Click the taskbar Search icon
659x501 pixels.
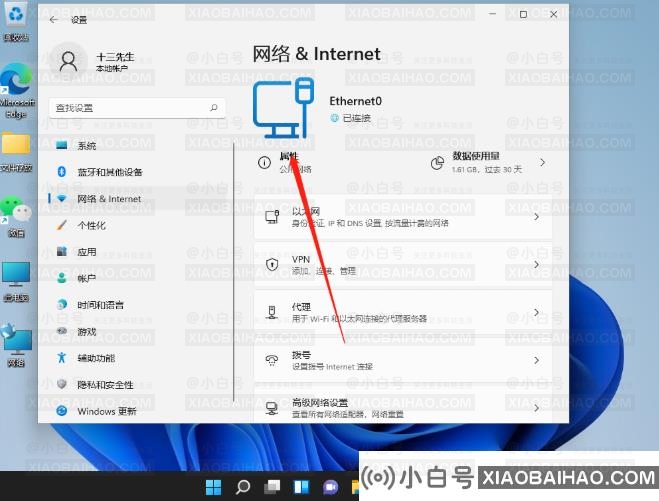point(243,487)
